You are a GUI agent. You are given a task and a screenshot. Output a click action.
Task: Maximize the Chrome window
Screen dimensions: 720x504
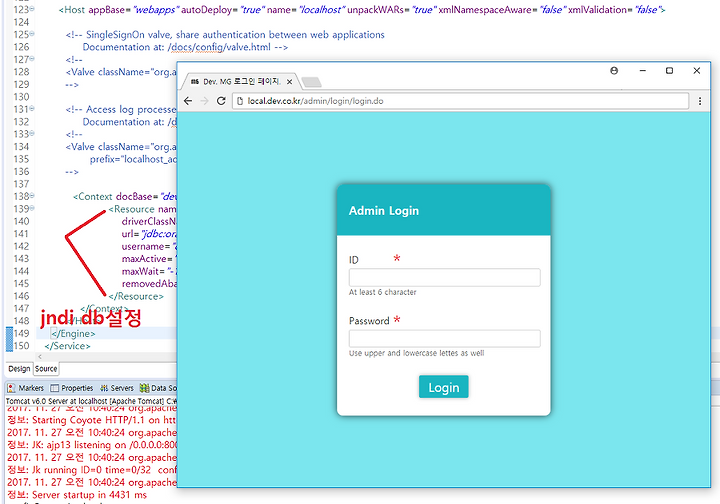[x=669, y=71]
